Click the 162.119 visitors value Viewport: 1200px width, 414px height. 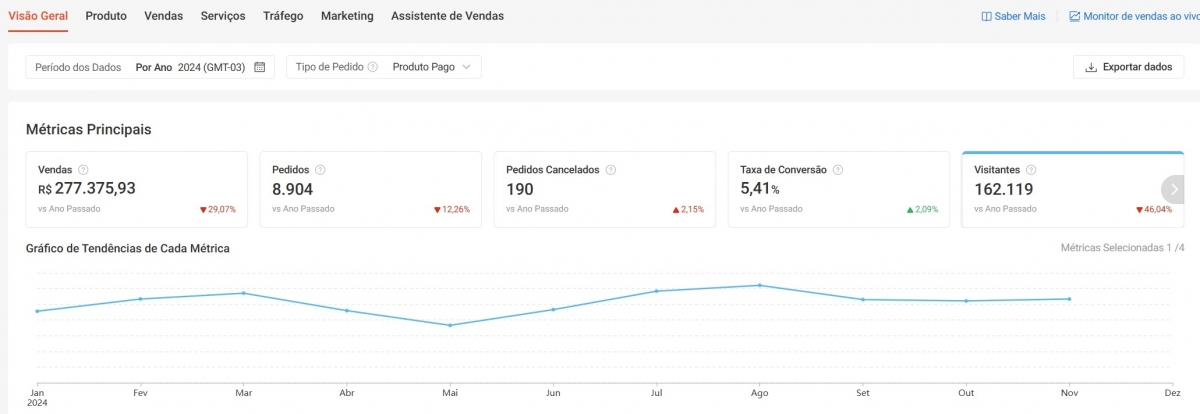[x=1004, y=189]
